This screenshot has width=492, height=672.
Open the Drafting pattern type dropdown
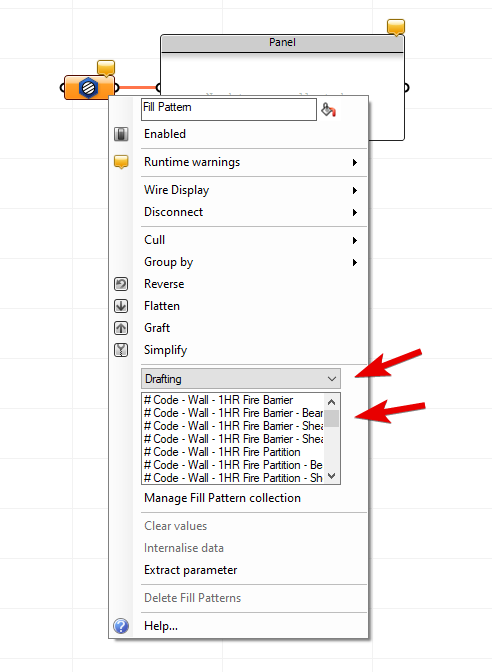coord(241,379)
